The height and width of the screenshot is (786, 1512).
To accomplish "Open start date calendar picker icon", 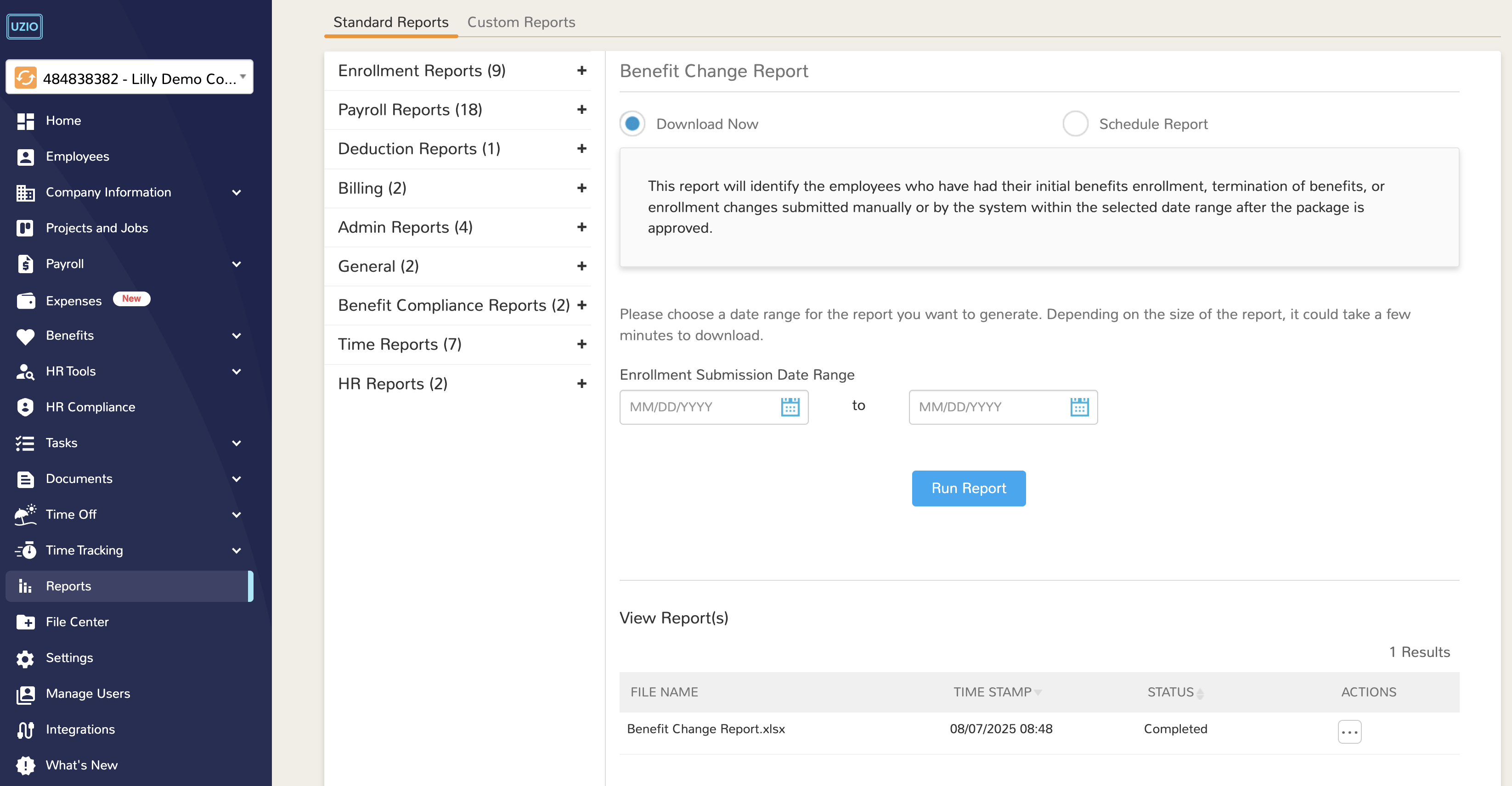I will [x=790, y=406].
